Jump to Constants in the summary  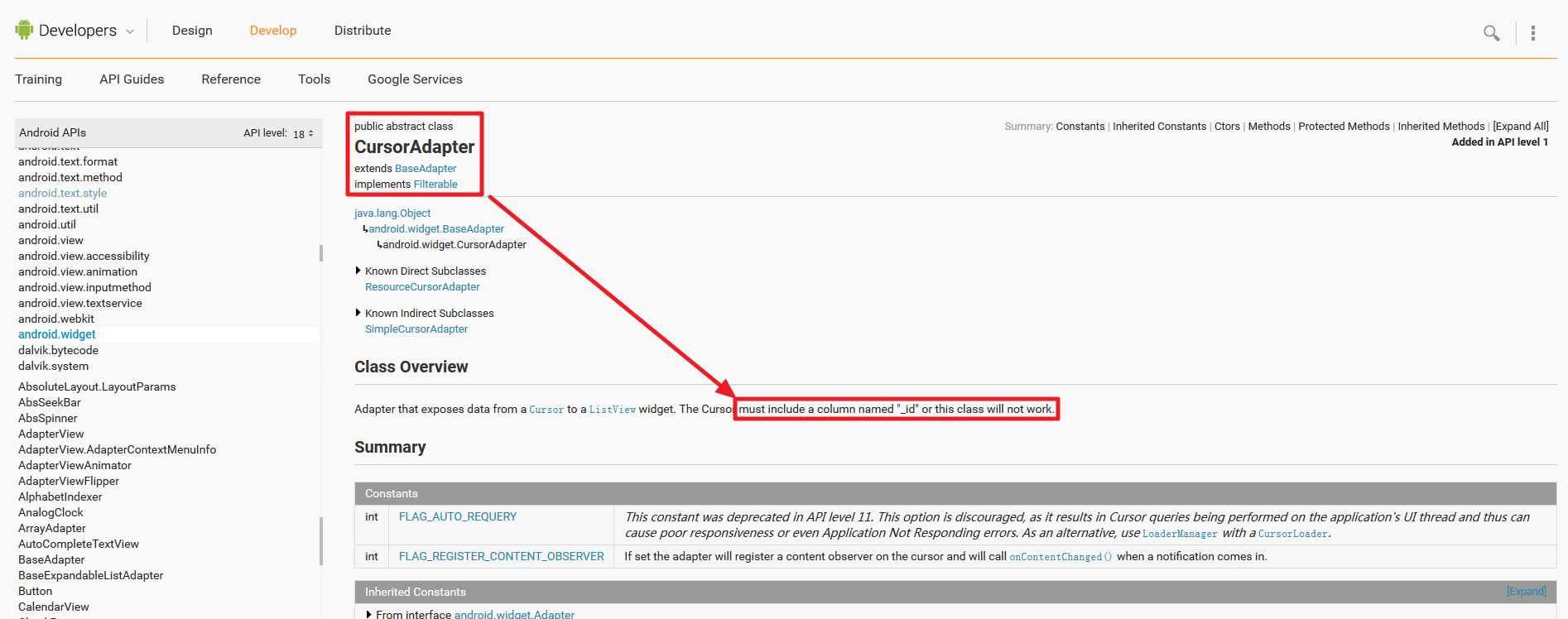tap(1080, 127)
